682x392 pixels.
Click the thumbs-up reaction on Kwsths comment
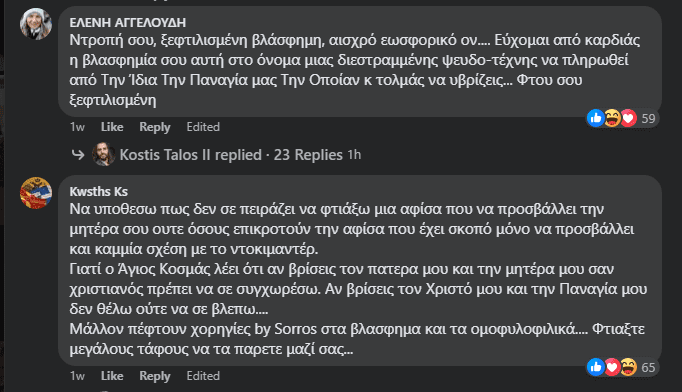click(x=595, y=367)
